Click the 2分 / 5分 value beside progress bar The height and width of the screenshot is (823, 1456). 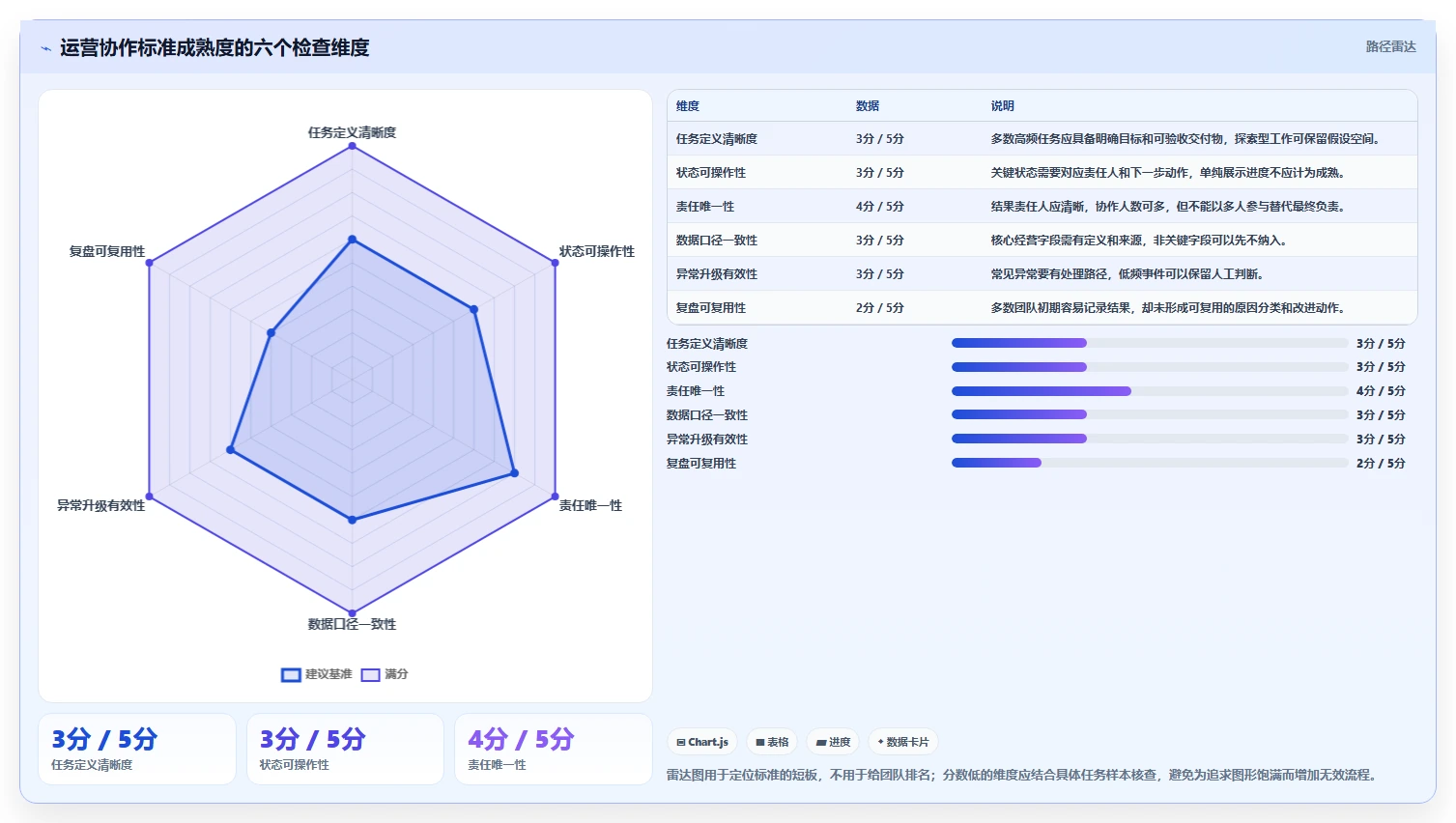(x=1381, y=464)
